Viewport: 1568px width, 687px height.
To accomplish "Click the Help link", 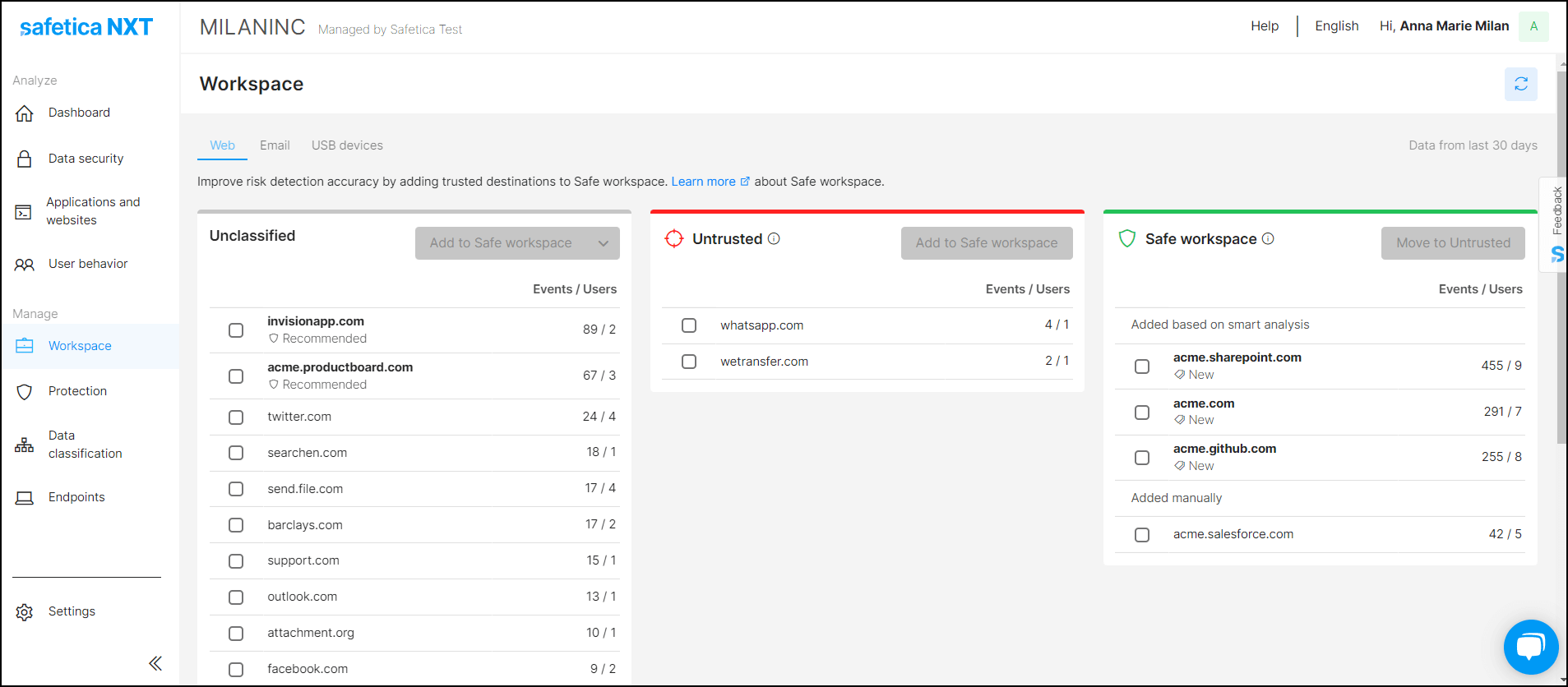I will tap(1265, 26).
